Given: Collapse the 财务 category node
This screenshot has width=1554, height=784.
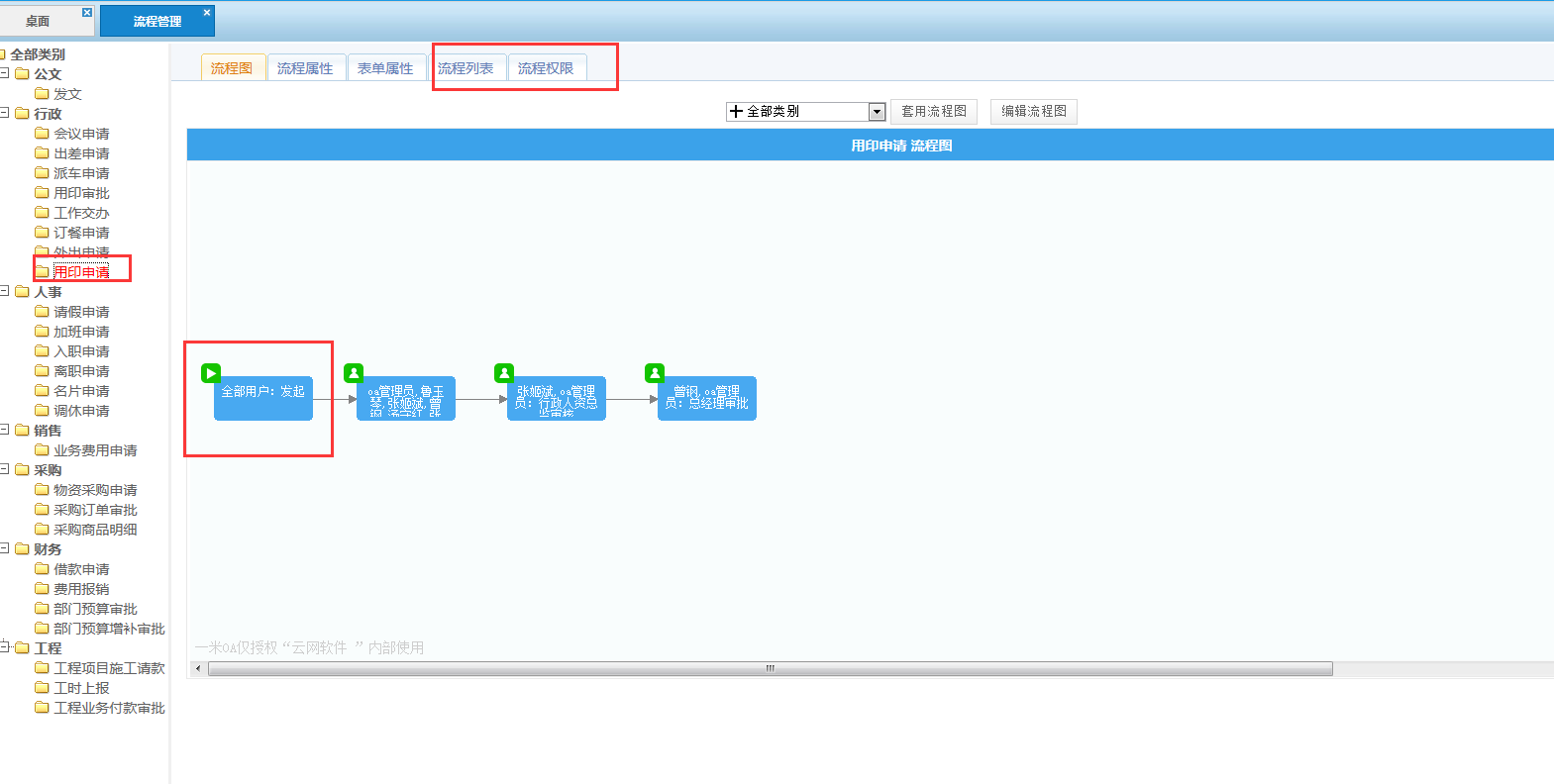Looking at the screenshot, I should 4,548.
